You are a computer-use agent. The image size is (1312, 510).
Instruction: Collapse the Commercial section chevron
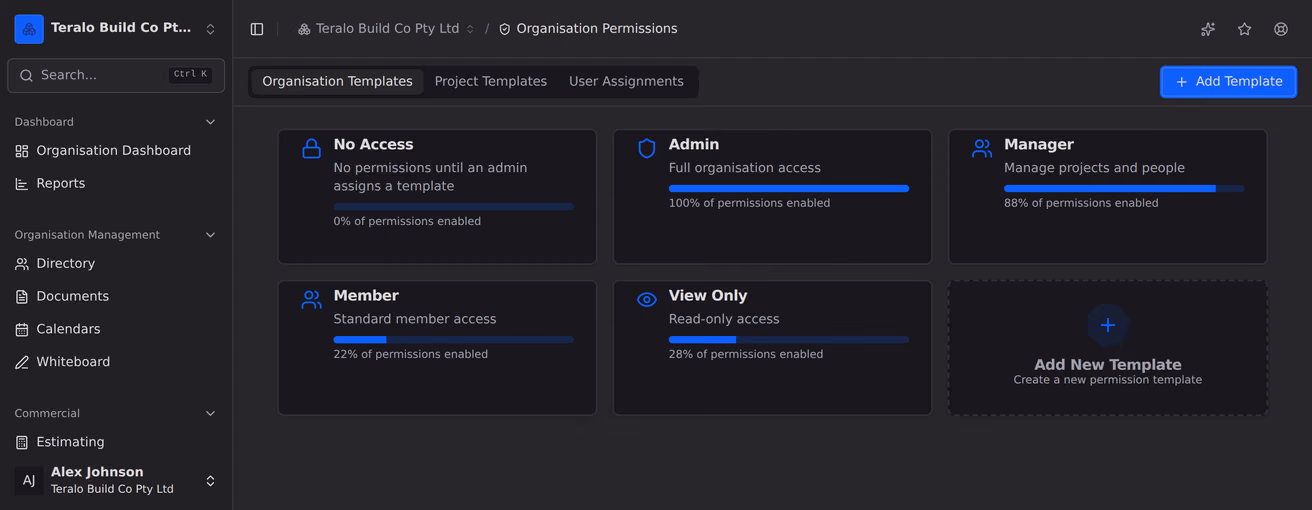coord(210,413)
